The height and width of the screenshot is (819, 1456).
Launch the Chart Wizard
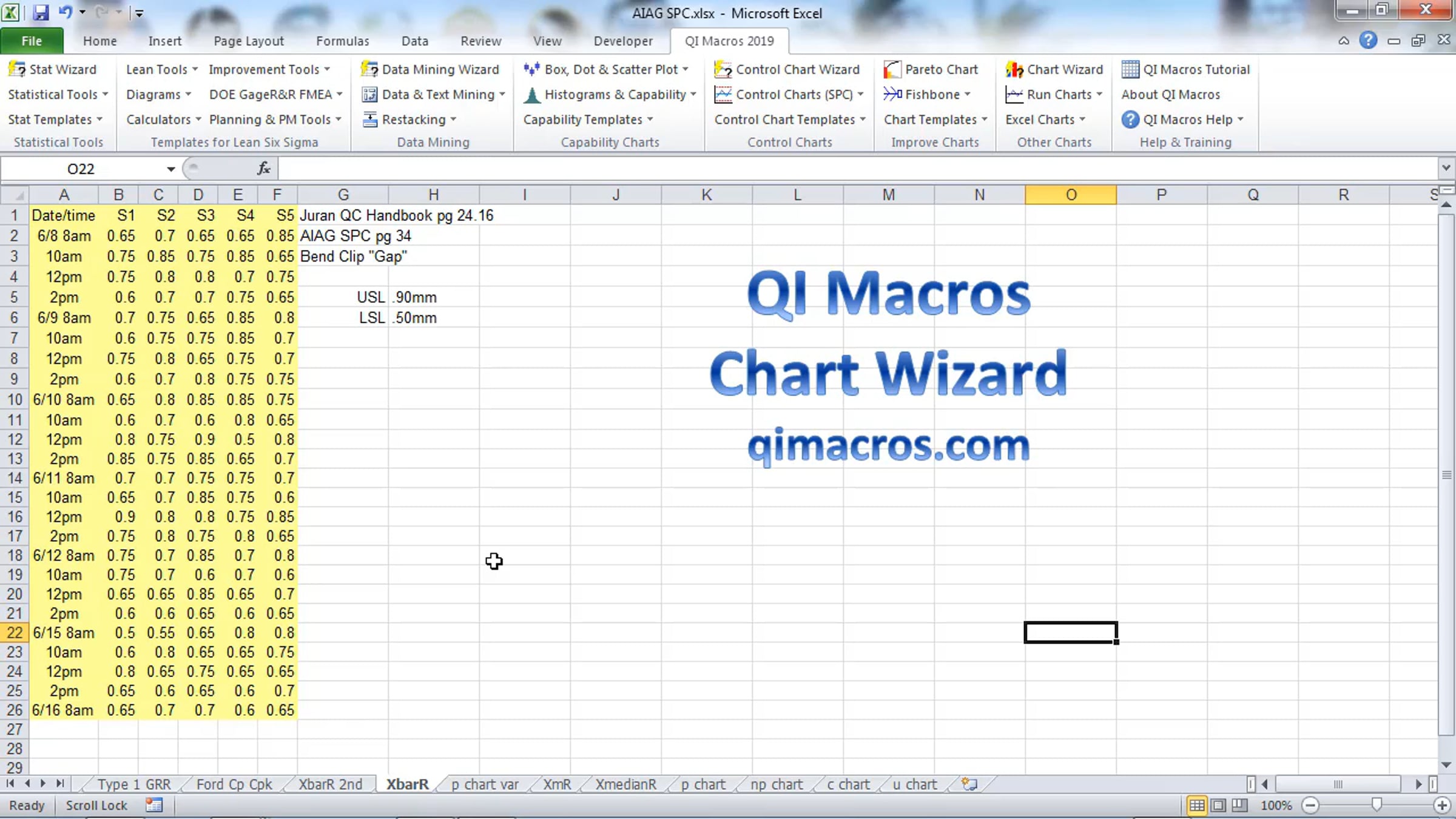(x=1054, y=69)
